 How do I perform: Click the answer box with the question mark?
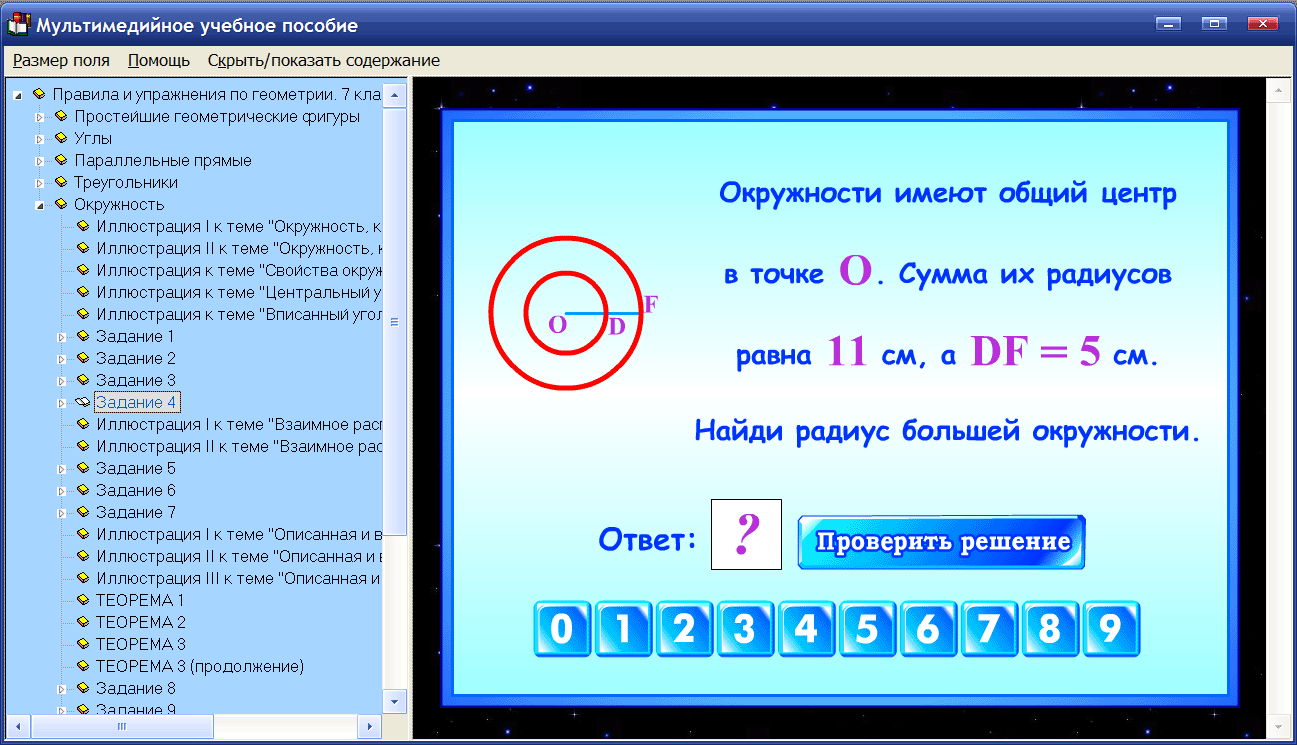coord(745,535)
